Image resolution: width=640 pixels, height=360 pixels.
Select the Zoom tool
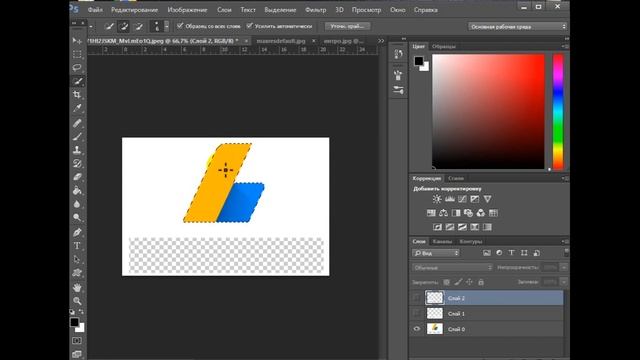(x=77, y=301)
